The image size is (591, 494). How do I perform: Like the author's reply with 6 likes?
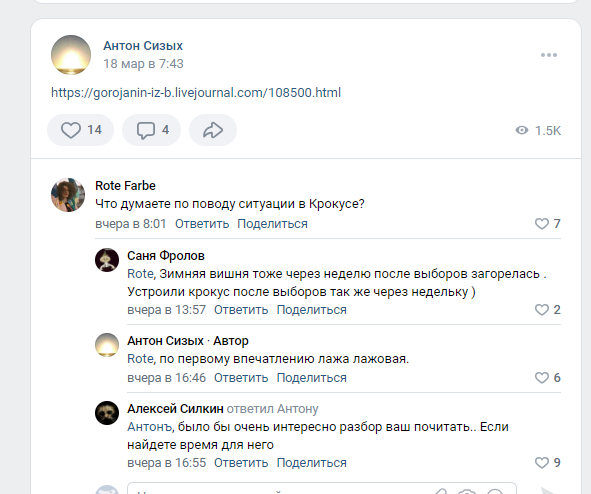(547, 378)
